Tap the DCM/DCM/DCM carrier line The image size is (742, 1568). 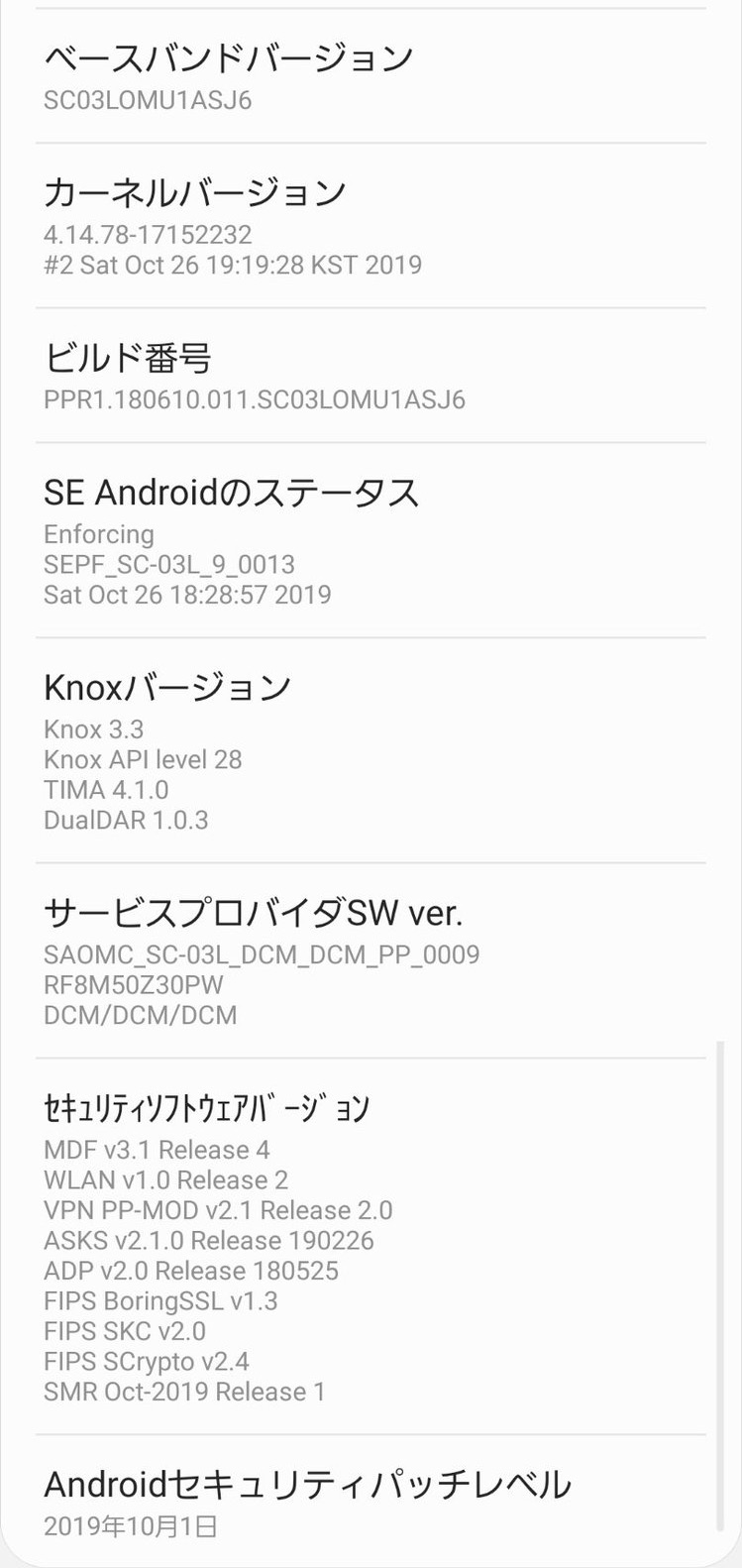tap(141, 1016)
